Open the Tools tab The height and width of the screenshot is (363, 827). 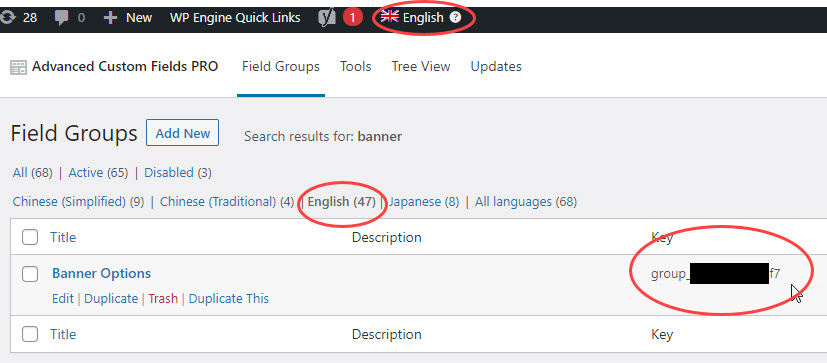pos(355,66)
